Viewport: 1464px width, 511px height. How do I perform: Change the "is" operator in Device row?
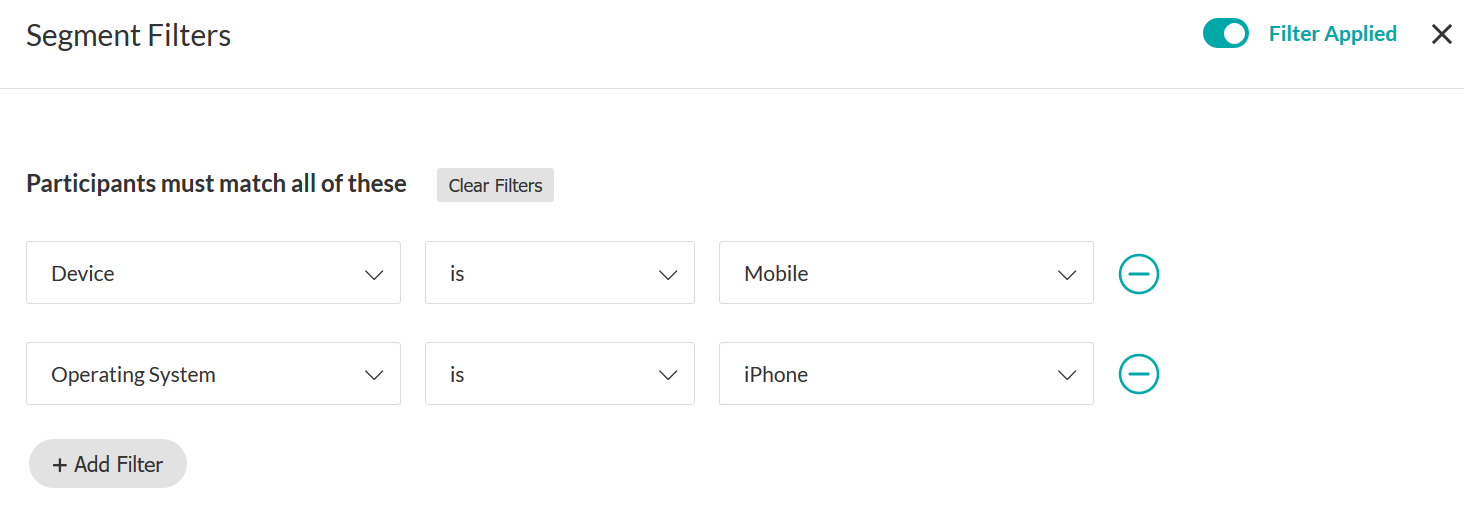click(559, 273)
